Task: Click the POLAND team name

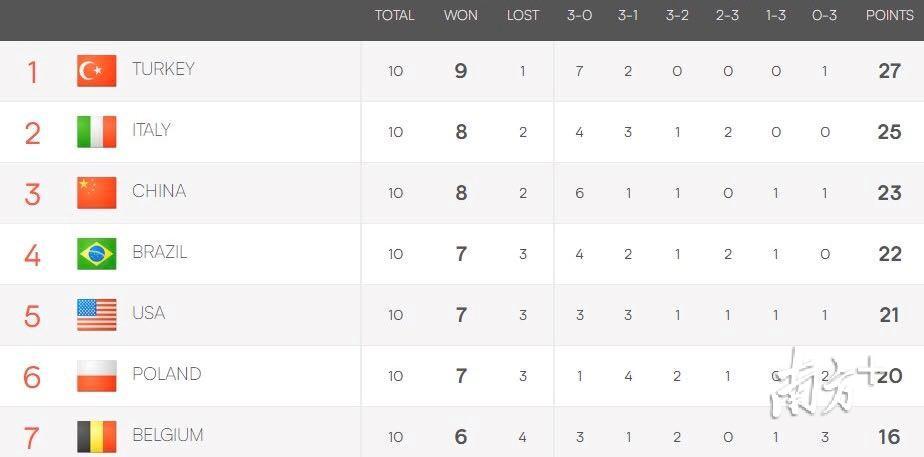Action: [x=167, y=374]
